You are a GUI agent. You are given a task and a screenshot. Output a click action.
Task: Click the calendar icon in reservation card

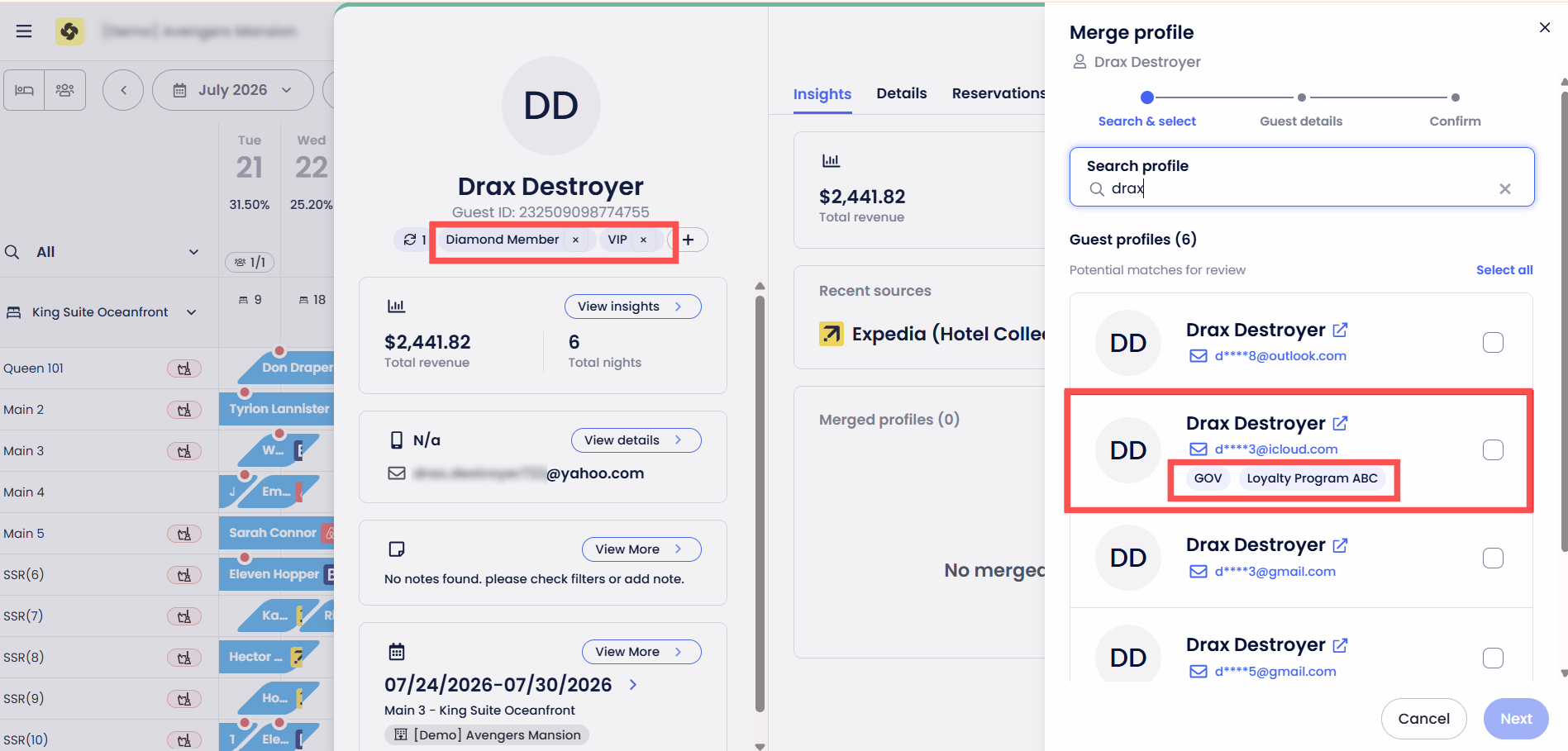(397, 652)
